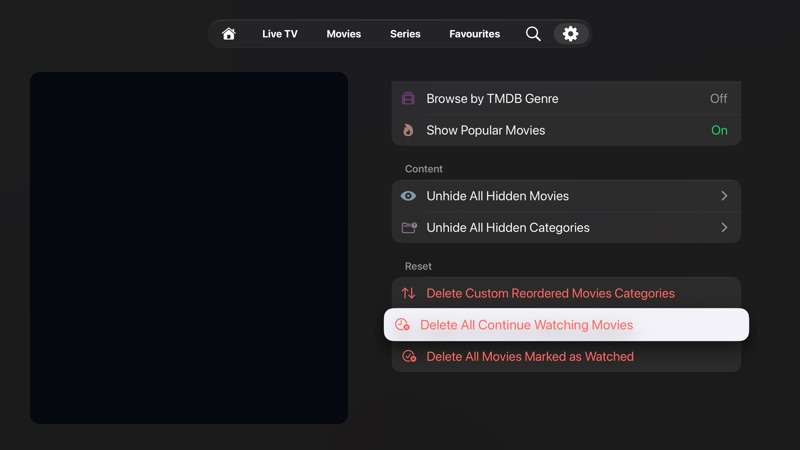The height and width of the screenshot is (450, 800).
Task: Toggle Show Popular Movies On value
Action: (x=719, y=130)
